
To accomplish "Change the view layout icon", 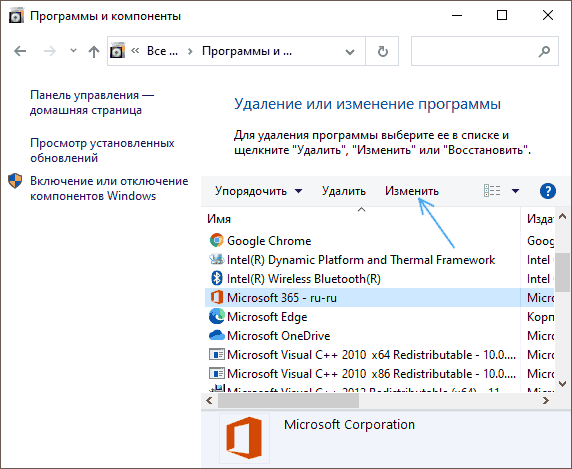I will (x=492, y=191).
